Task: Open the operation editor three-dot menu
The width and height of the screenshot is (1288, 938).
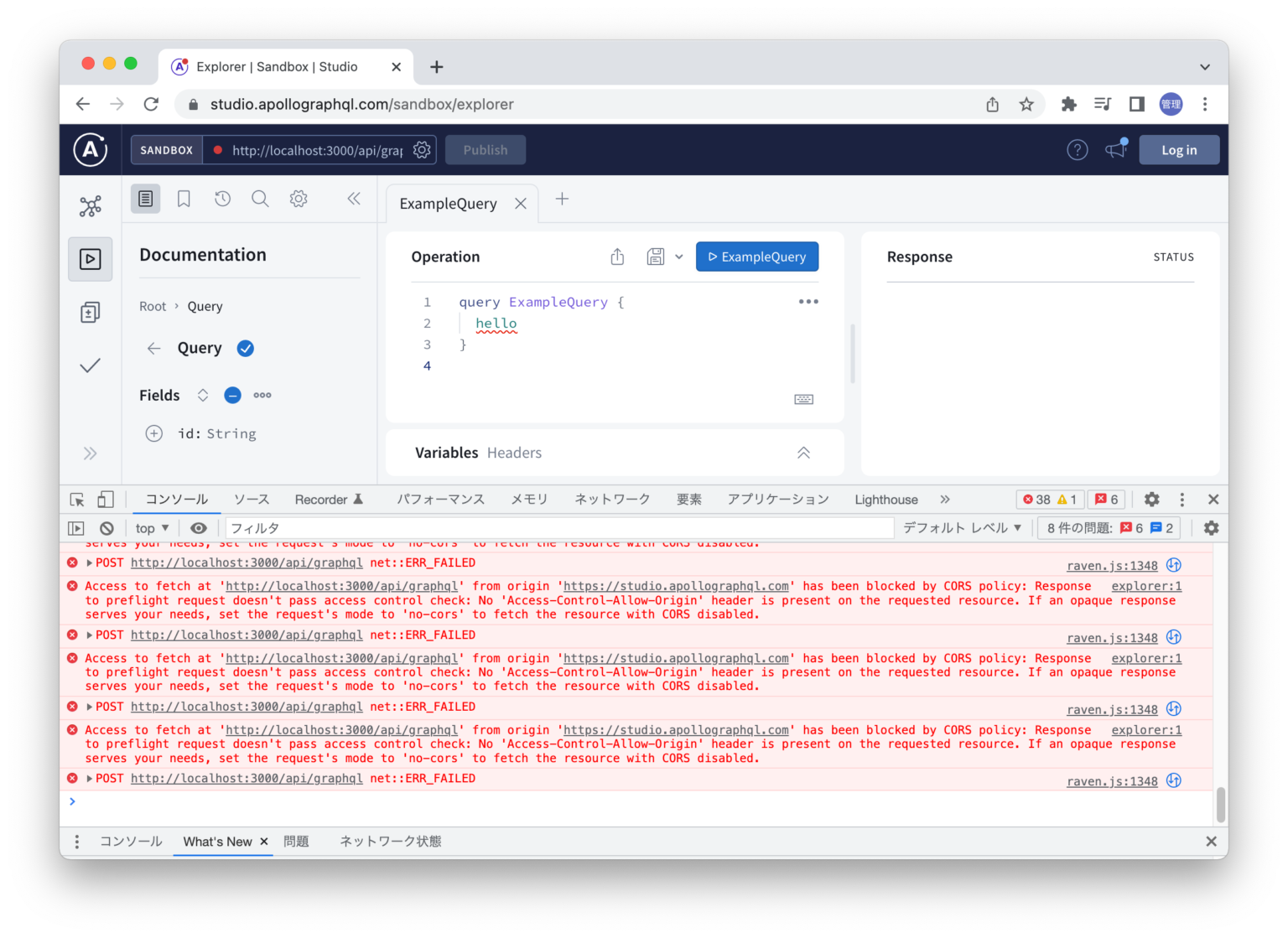Action: click(x=808, y=302)
